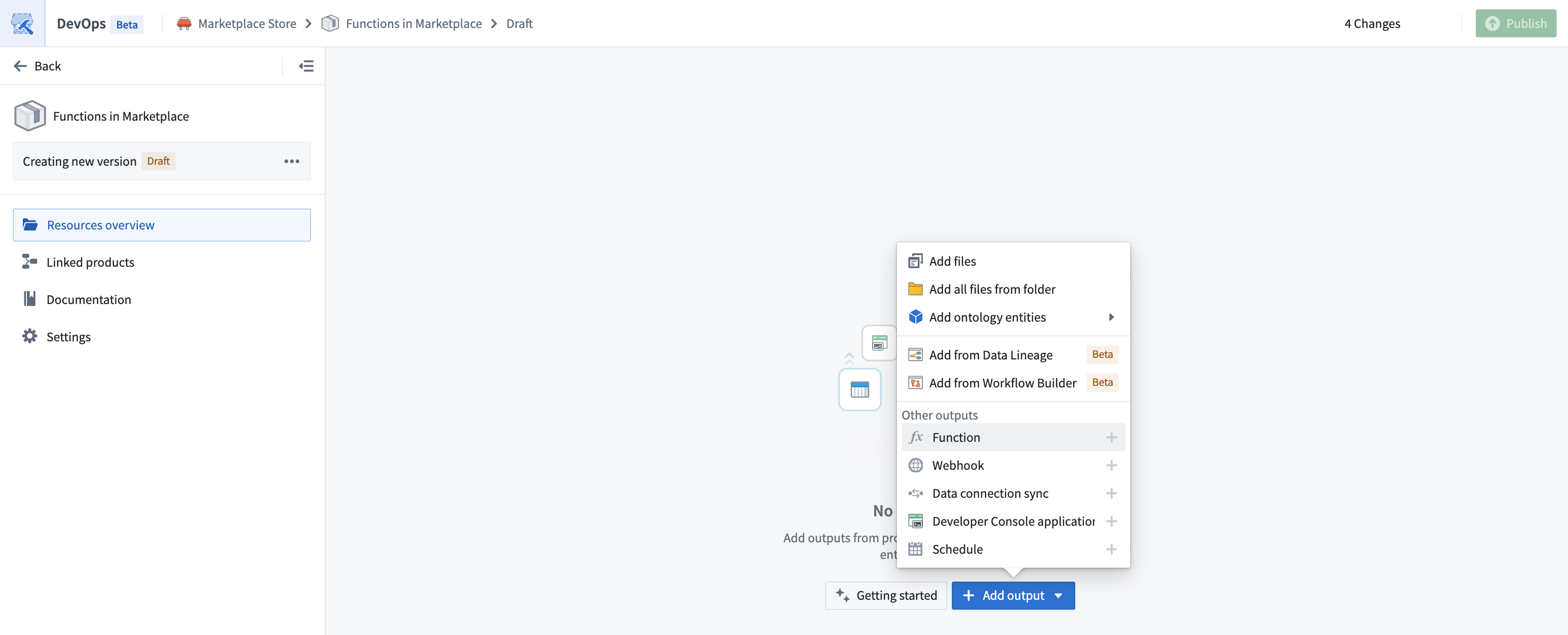The width and height of the screenshot is (1568, 635).
Task: Click plus icon beside Developer Console application
Action: coord(1111,521)
